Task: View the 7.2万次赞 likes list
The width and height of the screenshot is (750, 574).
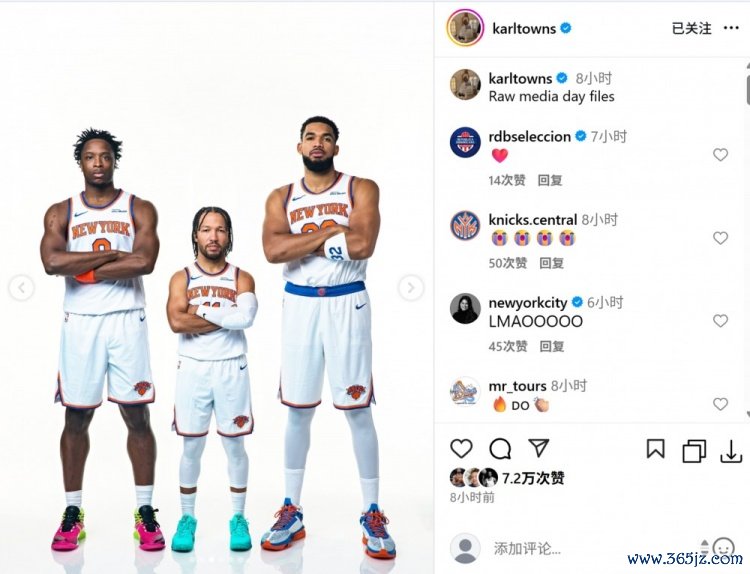Action: (533, 478)
